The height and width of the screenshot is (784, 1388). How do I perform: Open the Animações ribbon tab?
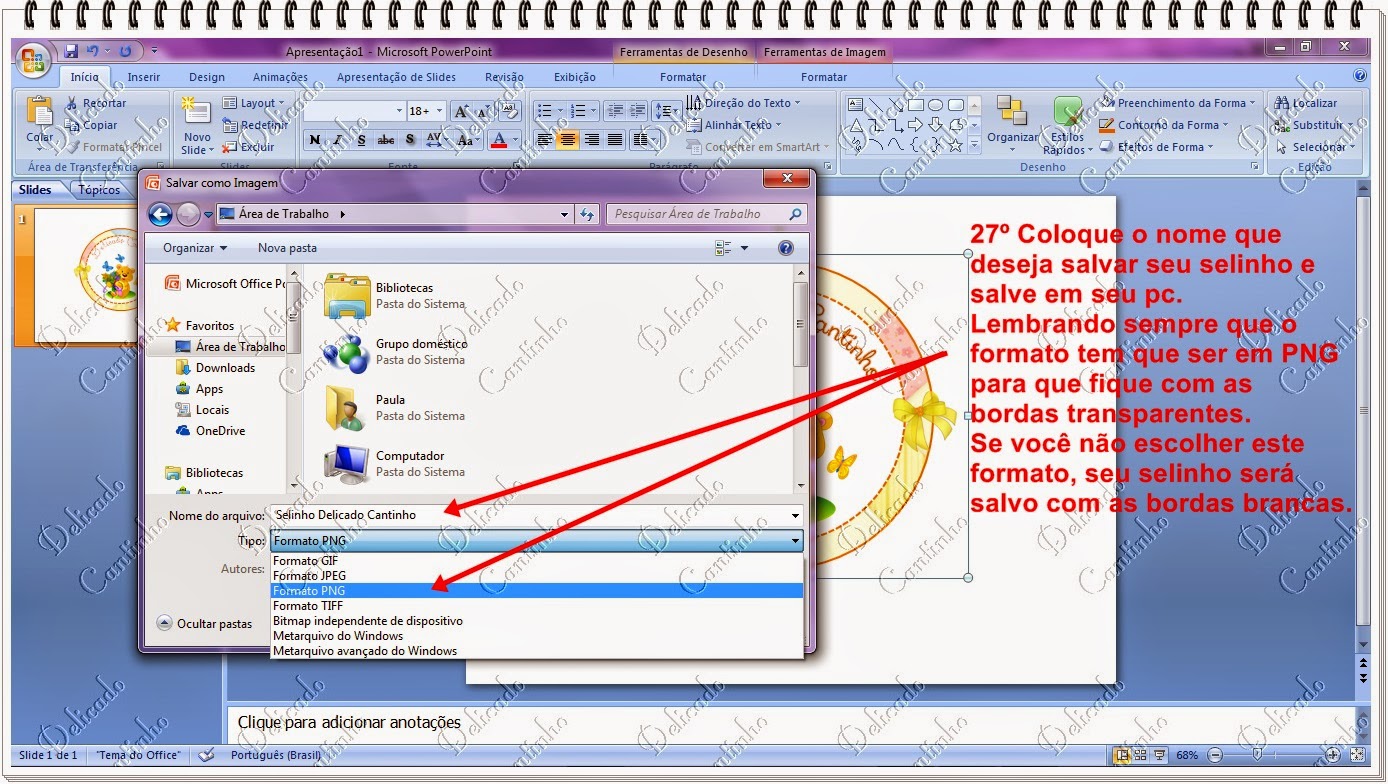click(x=280, y=77)
